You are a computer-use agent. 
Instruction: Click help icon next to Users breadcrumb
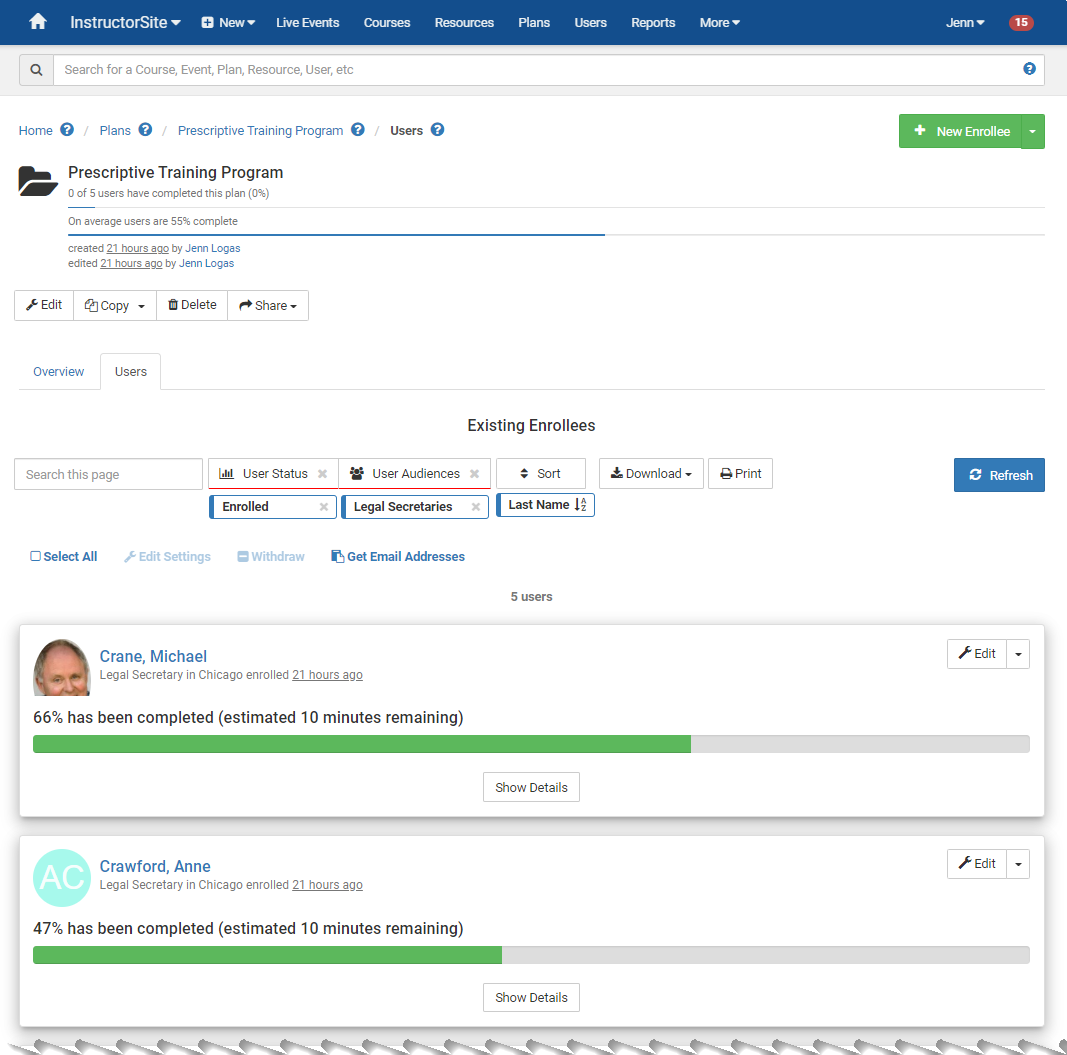point(438,129)
